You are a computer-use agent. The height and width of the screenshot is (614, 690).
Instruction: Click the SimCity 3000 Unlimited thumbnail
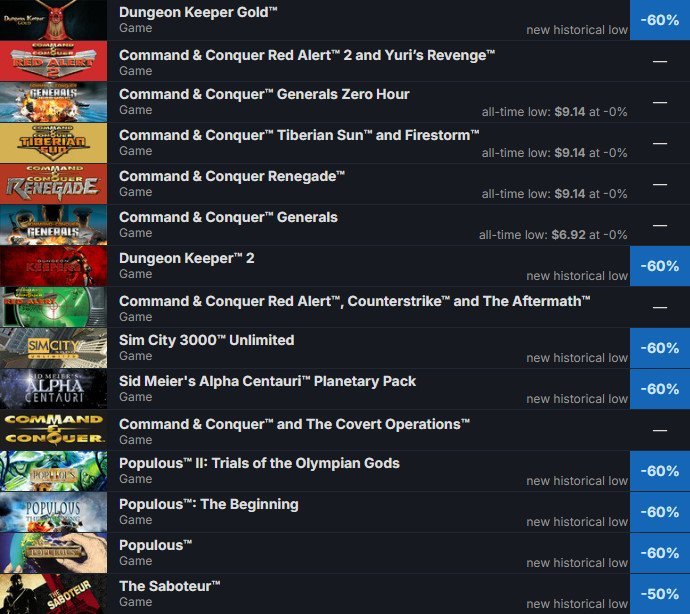point(53,348)
